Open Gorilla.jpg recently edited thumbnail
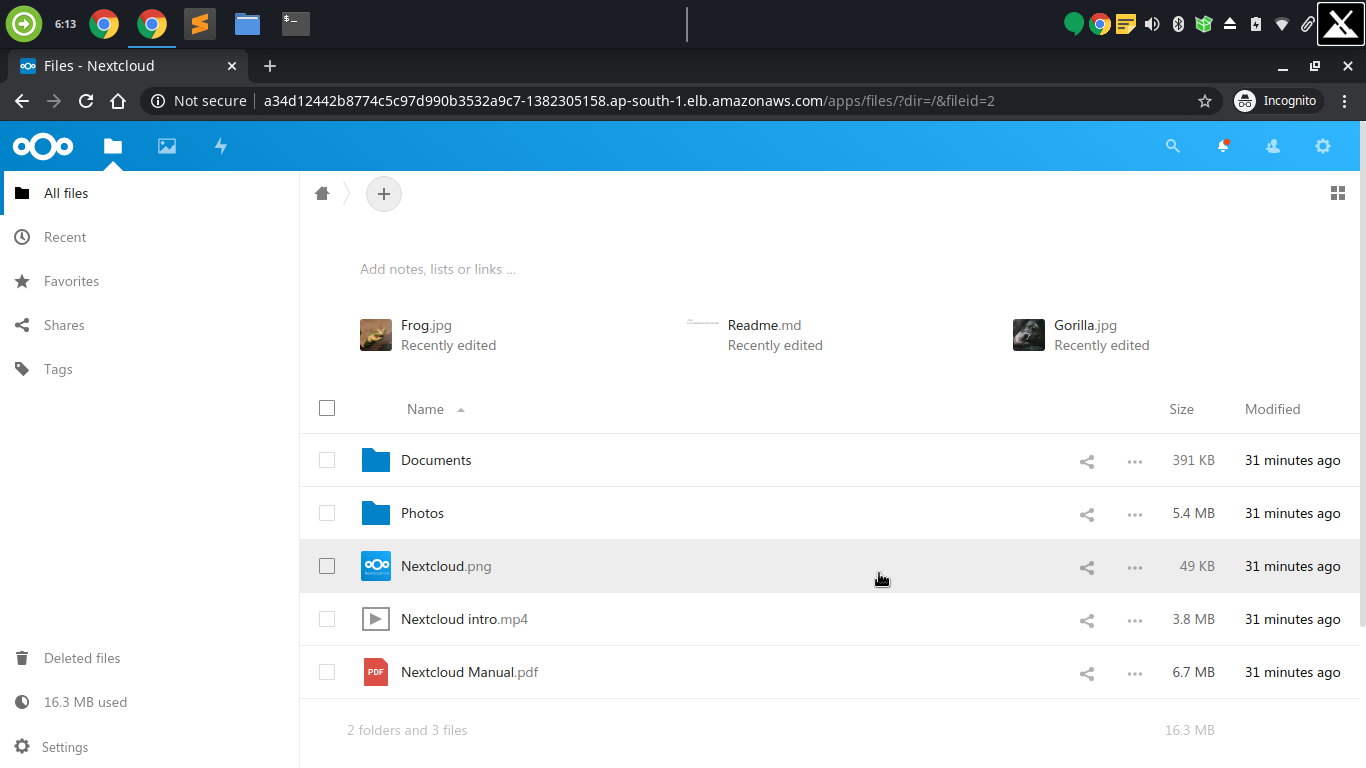The image size is (1366, 768). pyautogui.click(x=1029, y=335)
